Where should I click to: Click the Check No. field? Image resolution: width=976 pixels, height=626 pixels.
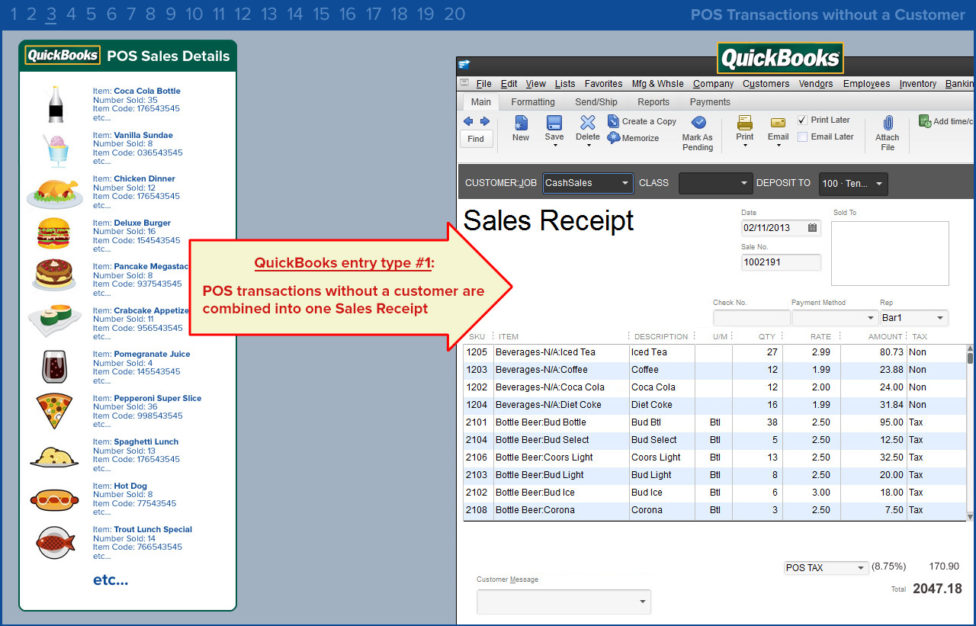tap(751, 318)
